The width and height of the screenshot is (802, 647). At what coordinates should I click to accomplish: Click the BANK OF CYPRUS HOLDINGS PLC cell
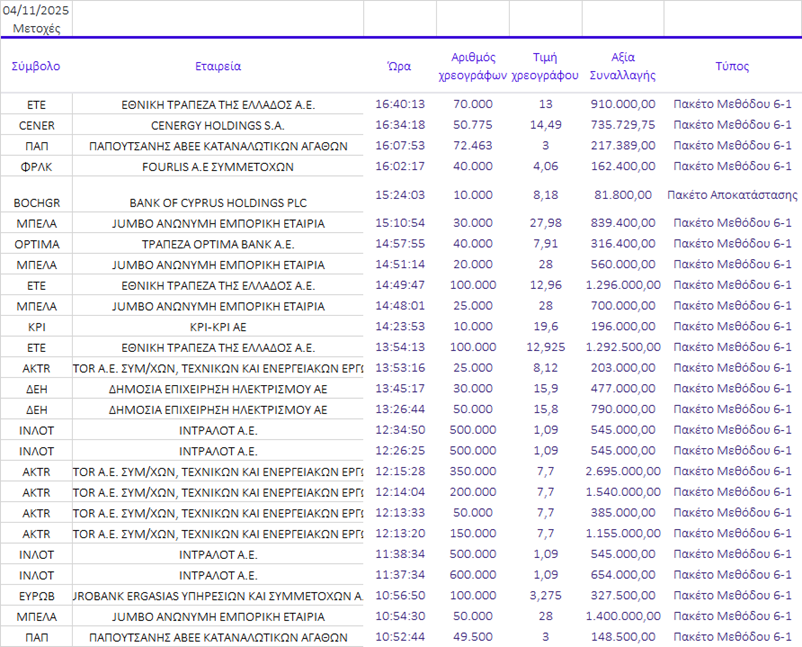(x=218, y=202)
